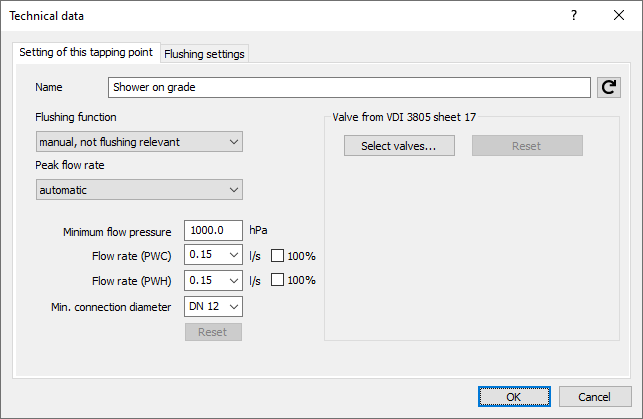643x419 pixels.
Task: Click Reset below Min. connection diameter
Action: click(213, 332)
